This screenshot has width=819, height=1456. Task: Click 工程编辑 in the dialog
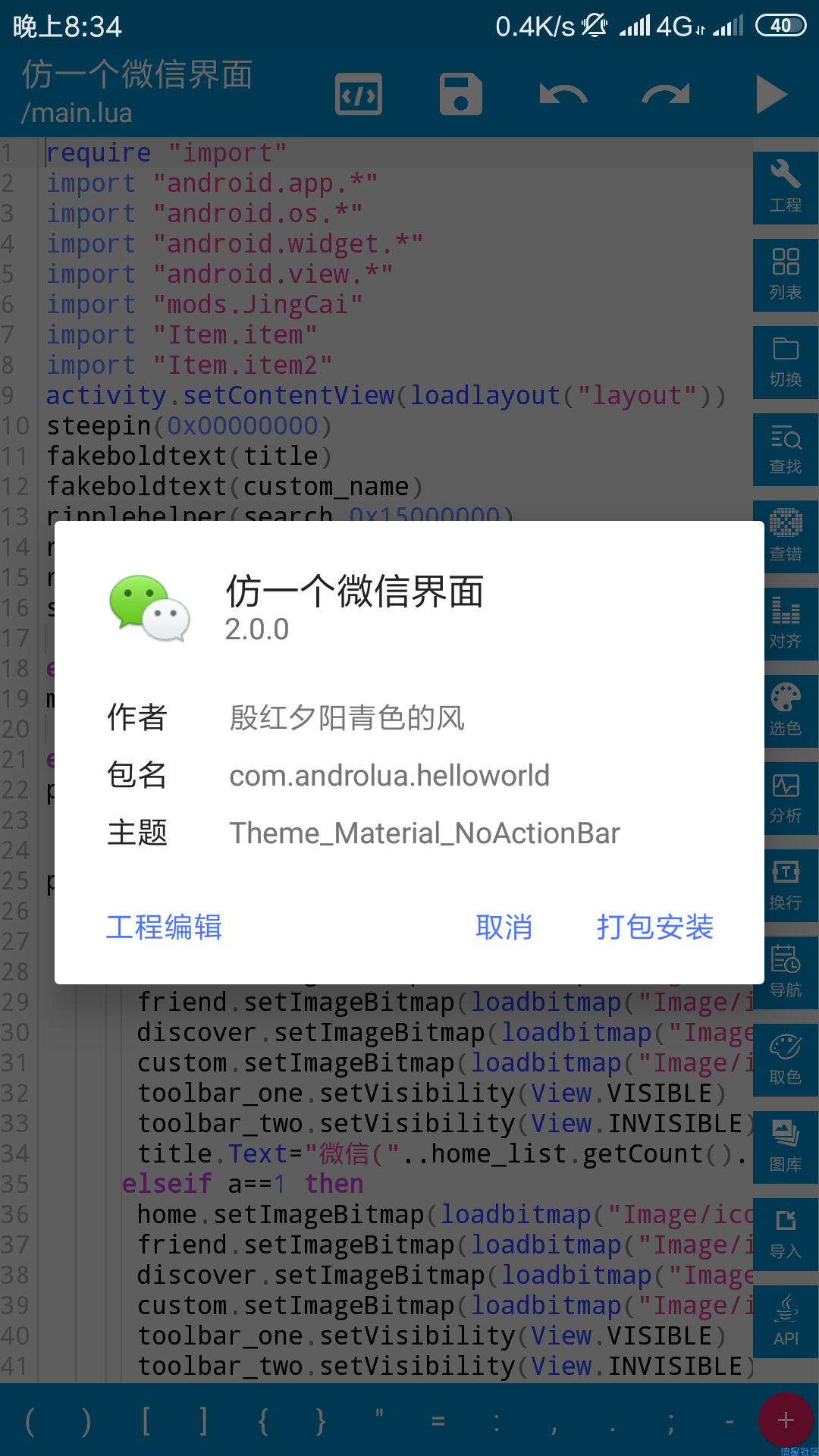point(164,927)
